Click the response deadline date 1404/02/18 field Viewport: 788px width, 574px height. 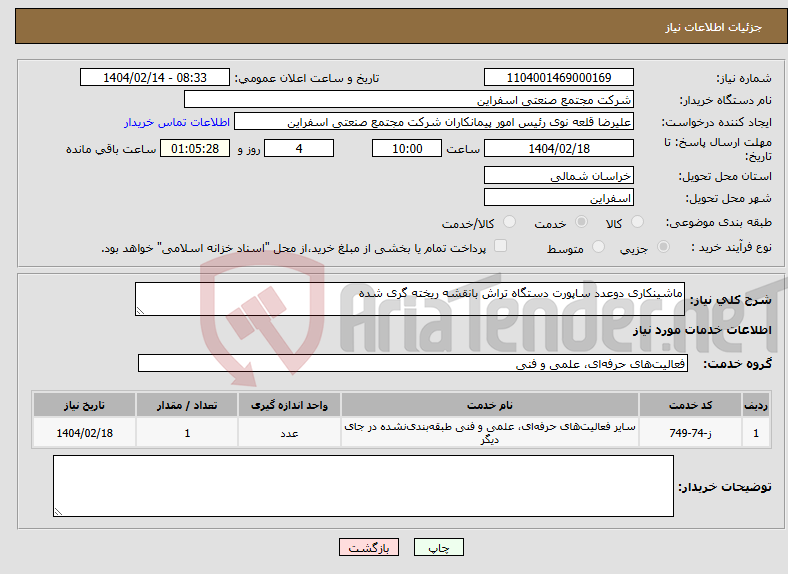[559, 148]
